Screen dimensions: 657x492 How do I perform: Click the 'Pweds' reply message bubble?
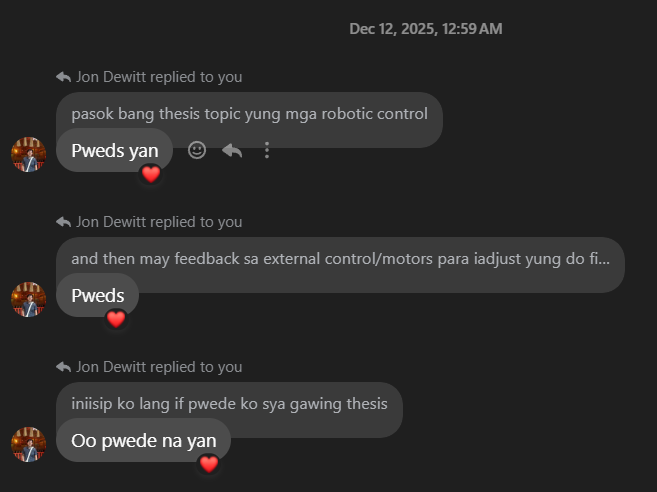[x=97, y=296]
